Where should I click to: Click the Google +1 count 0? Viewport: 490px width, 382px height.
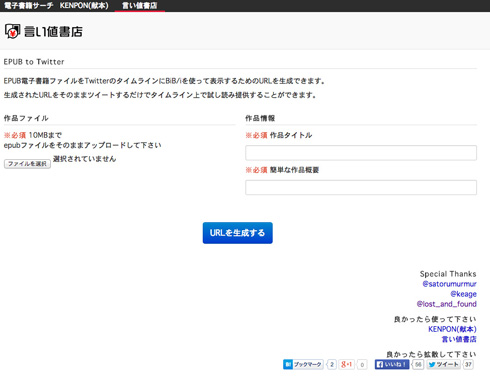coord(362,365)
